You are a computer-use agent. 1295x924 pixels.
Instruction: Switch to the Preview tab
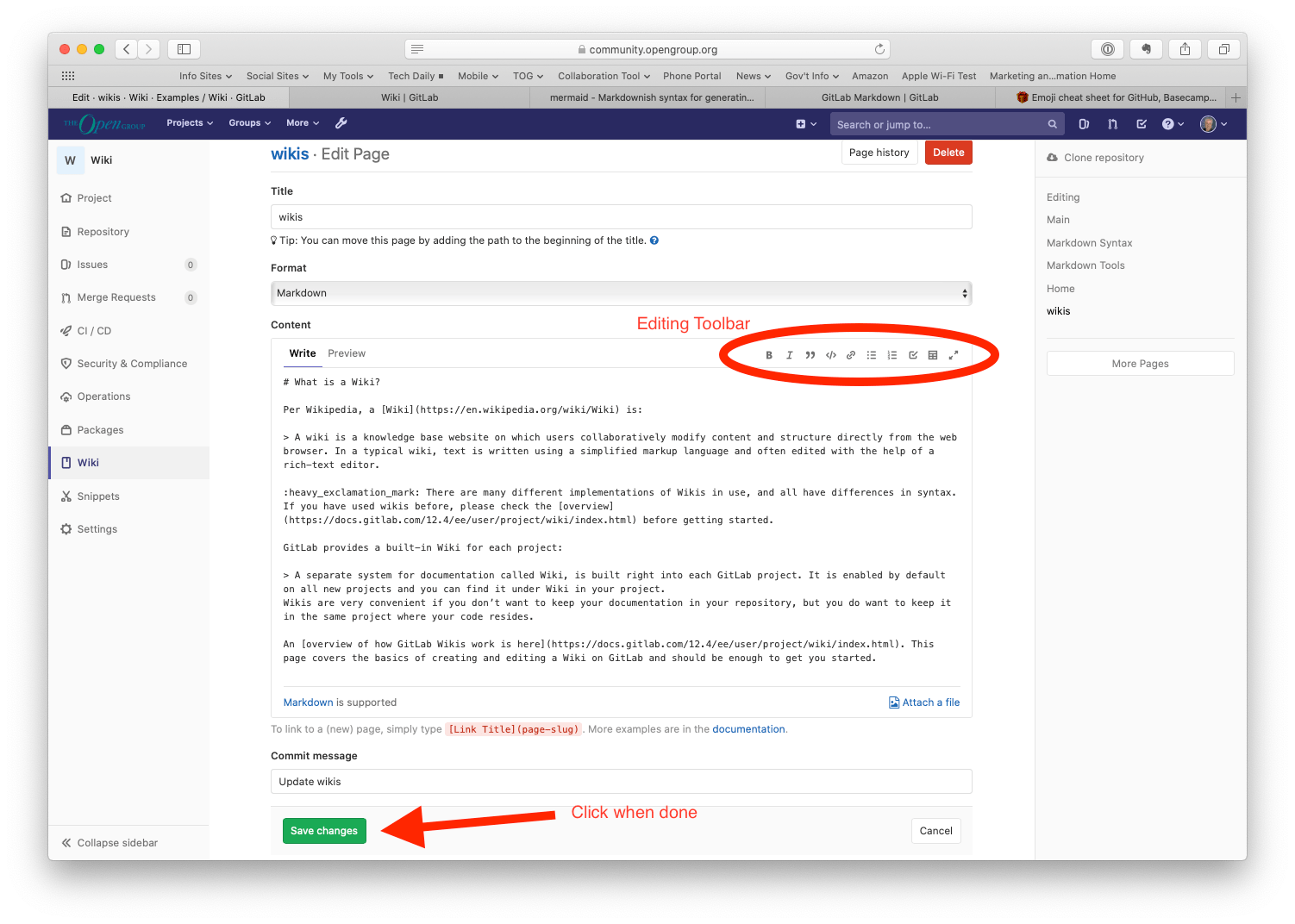pyautogui.click(x=347, y=353)
